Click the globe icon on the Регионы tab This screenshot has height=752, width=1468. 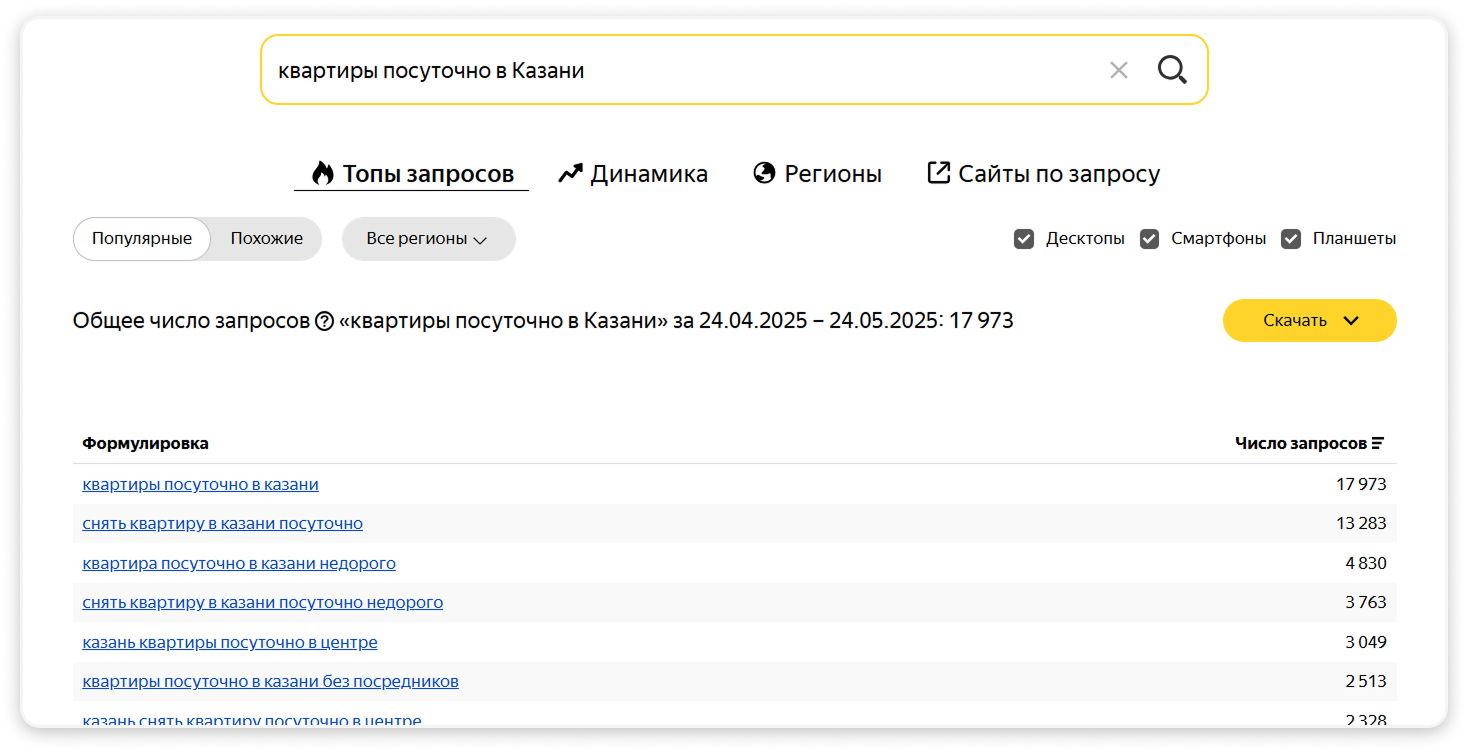(762, 172)
